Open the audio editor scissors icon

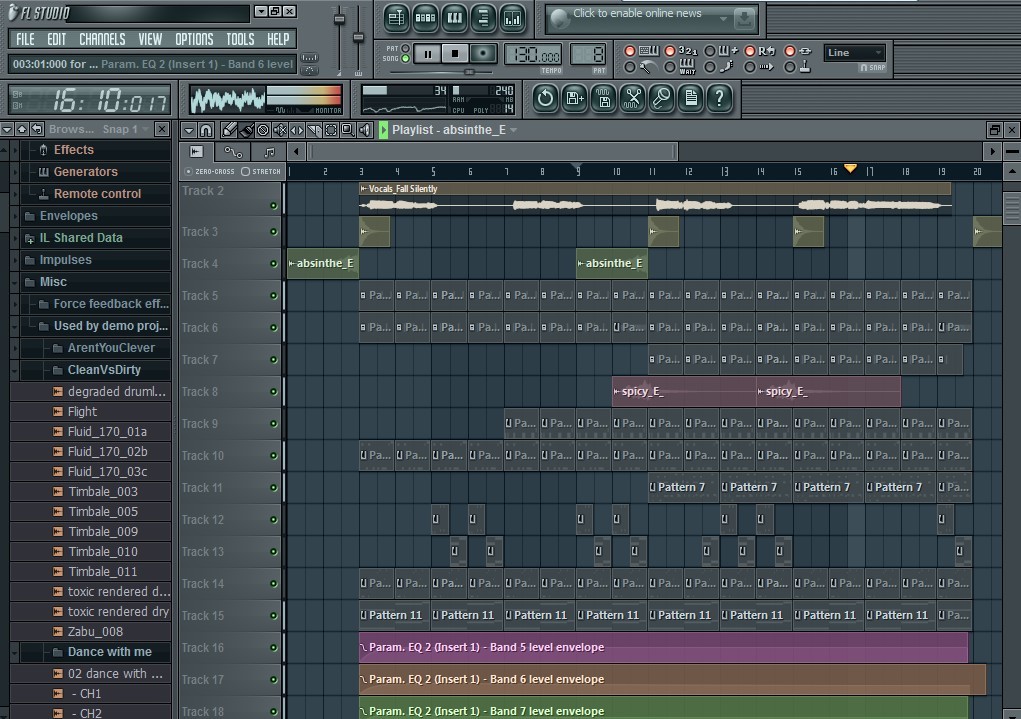(632, 99)
